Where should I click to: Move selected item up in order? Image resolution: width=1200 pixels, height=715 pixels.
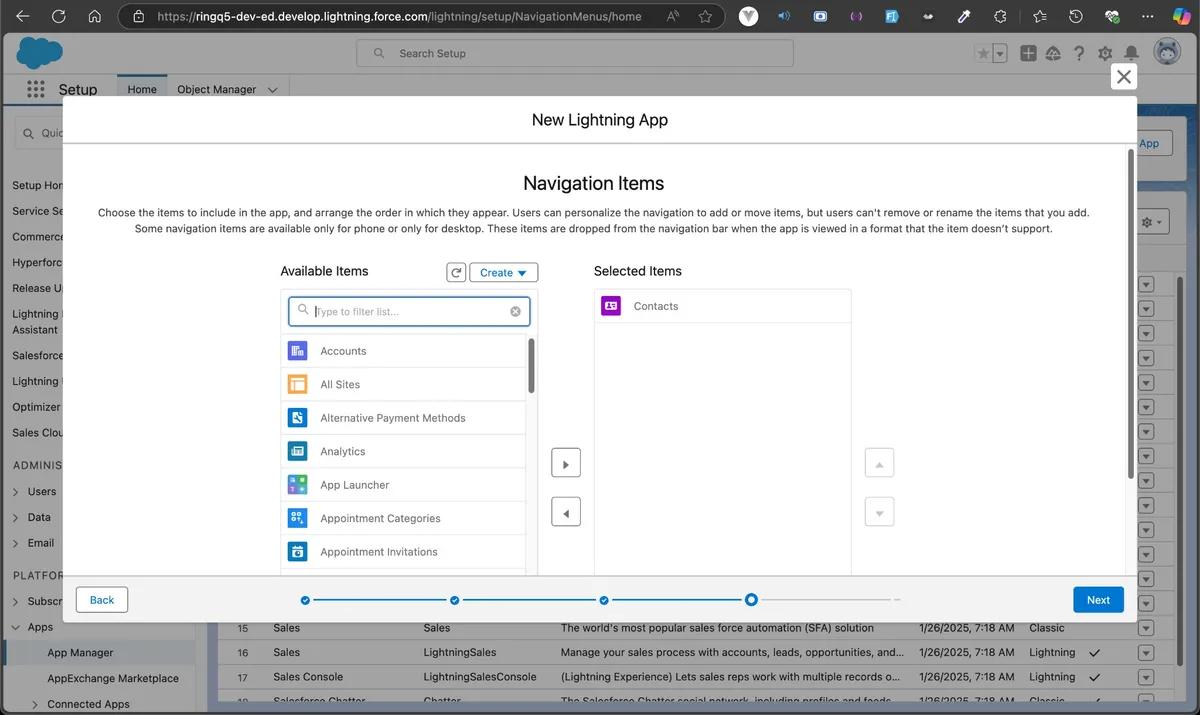pos(879,463)
